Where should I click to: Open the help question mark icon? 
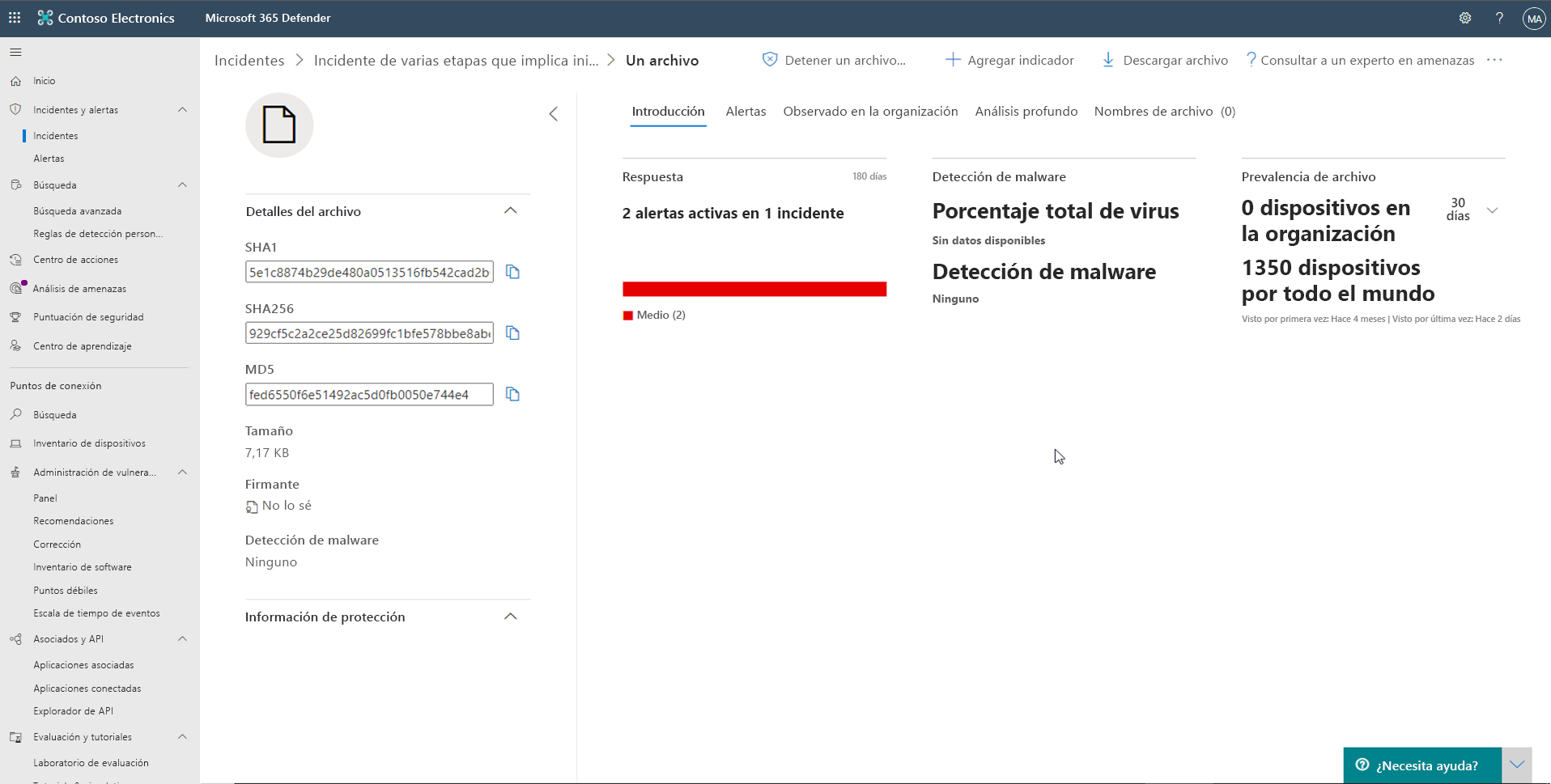pos(1499,17)
